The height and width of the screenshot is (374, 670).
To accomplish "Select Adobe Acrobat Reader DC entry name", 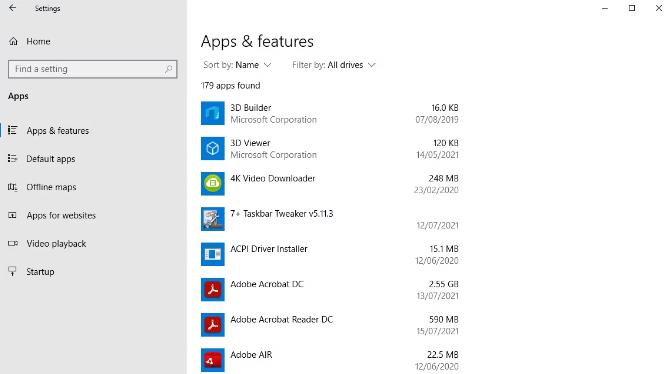I will tap(282, 319).
